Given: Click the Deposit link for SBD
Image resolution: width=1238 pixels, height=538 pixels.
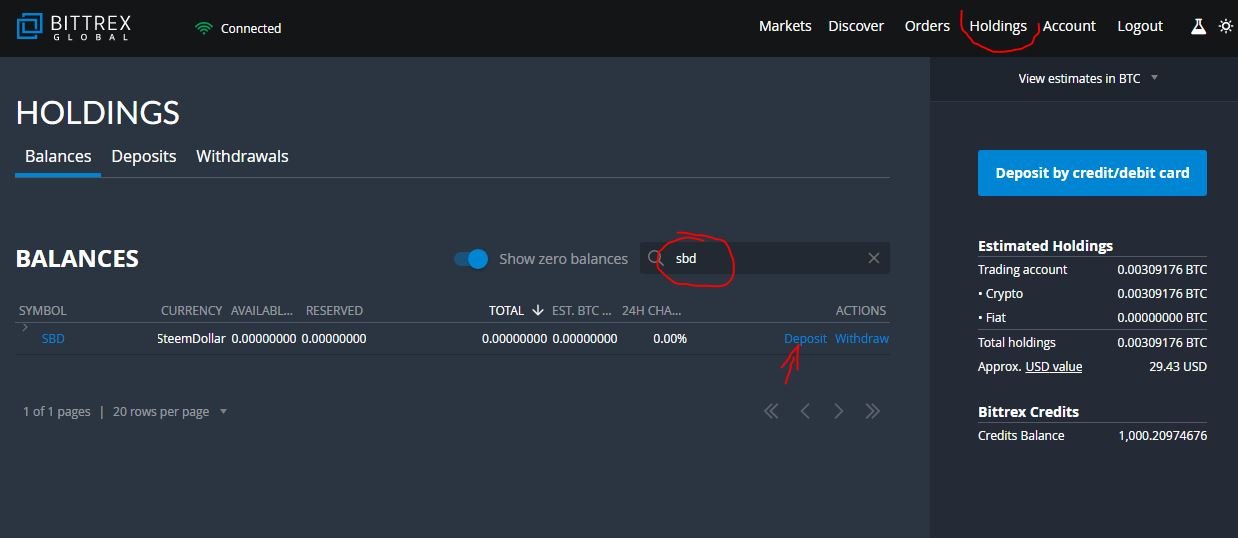Looking at the screenshot, I should 805,338.
